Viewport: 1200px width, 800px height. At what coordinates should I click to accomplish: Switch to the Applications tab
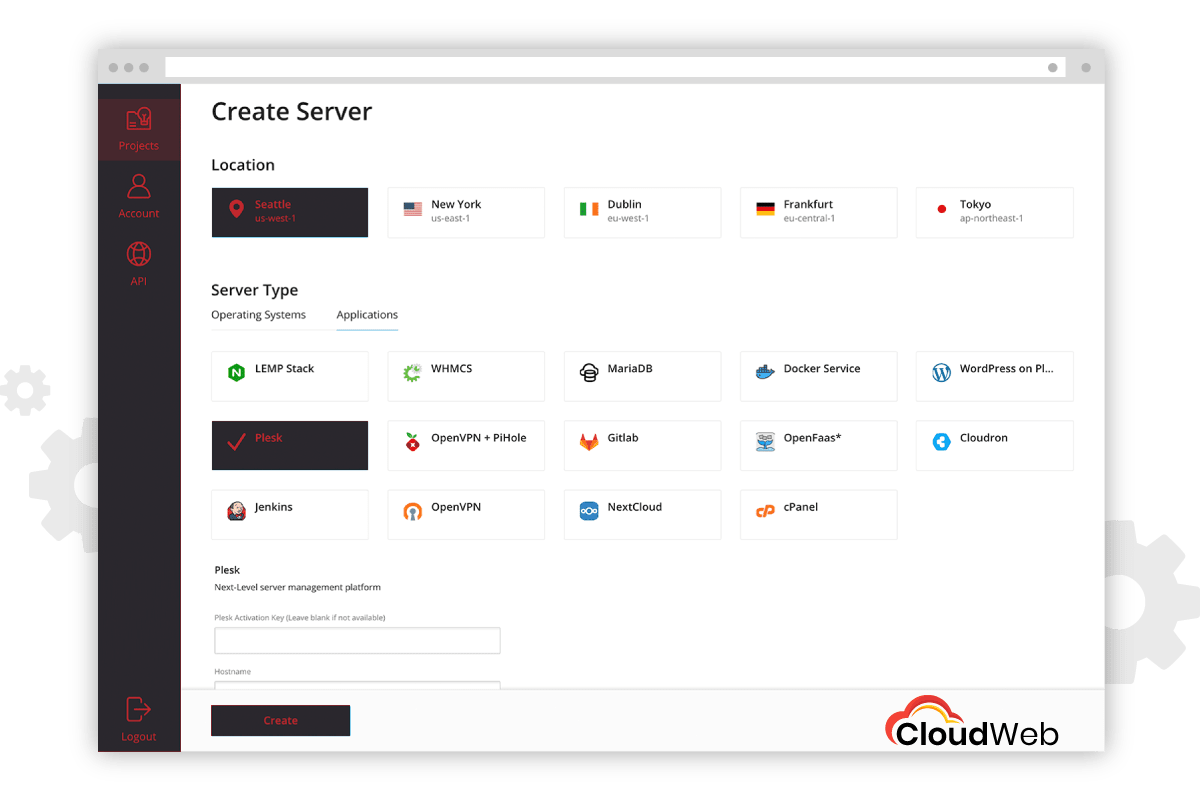click(x=367, y=315)
